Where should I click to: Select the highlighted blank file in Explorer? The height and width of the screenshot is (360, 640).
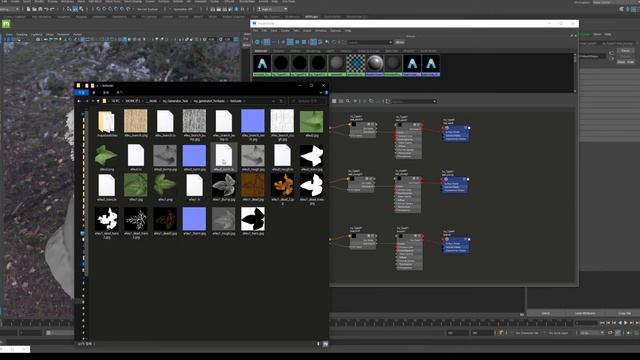click(x=224, y=157)
